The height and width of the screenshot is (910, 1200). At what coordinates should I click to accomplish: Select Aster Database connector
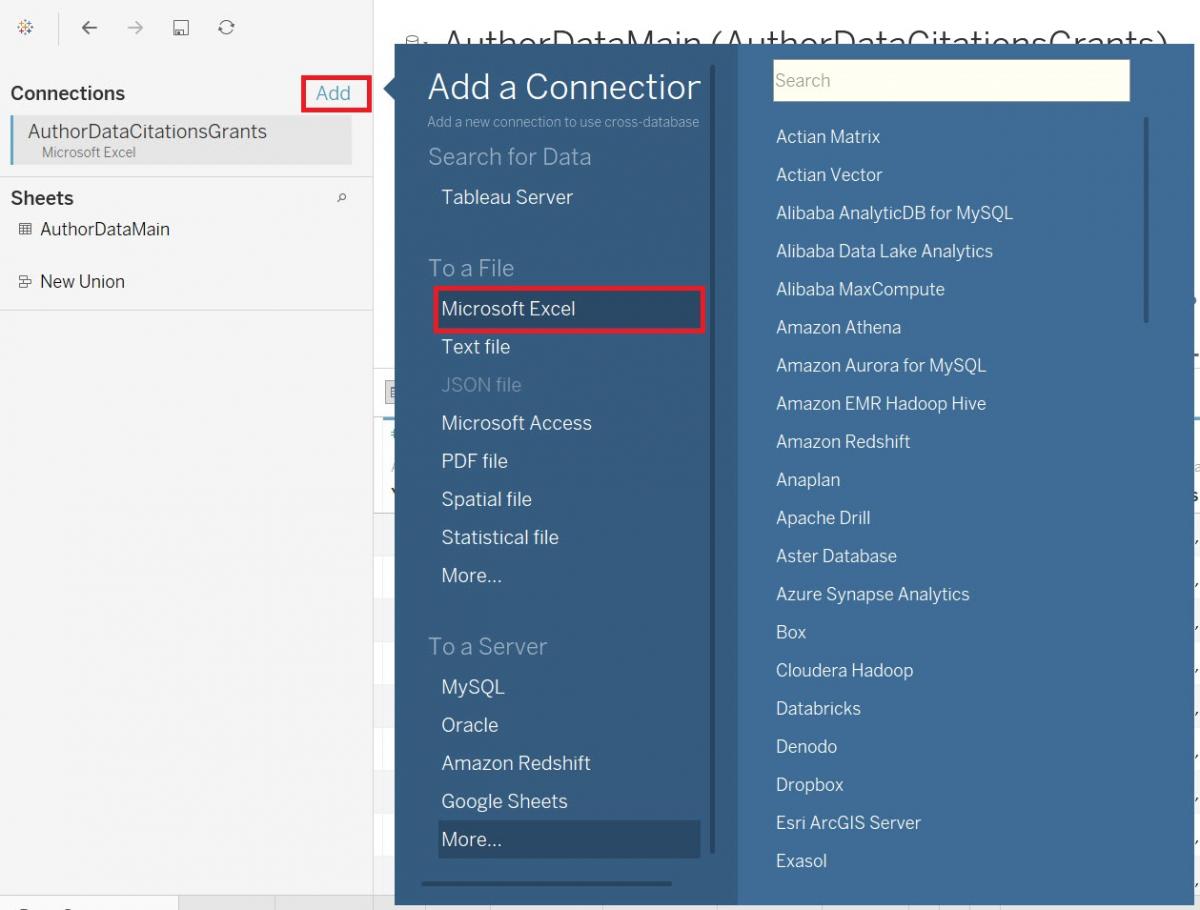point(836,555)
